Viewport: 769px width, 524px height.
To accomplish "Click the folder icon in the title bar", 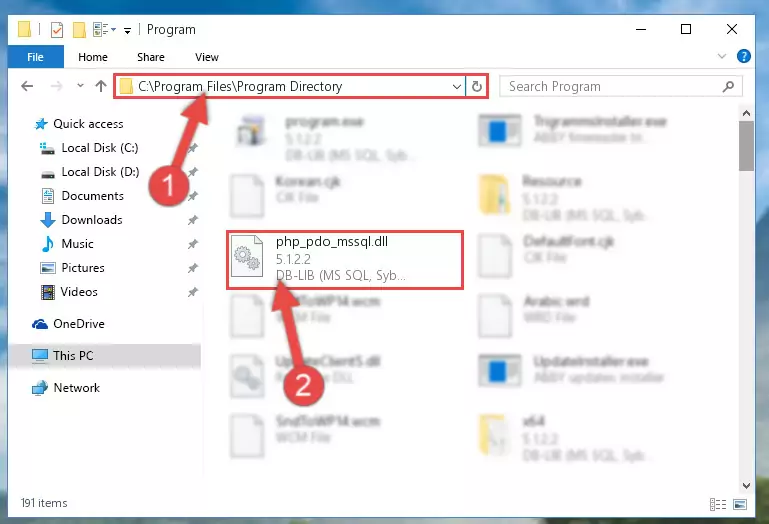I will pos(24,29).
